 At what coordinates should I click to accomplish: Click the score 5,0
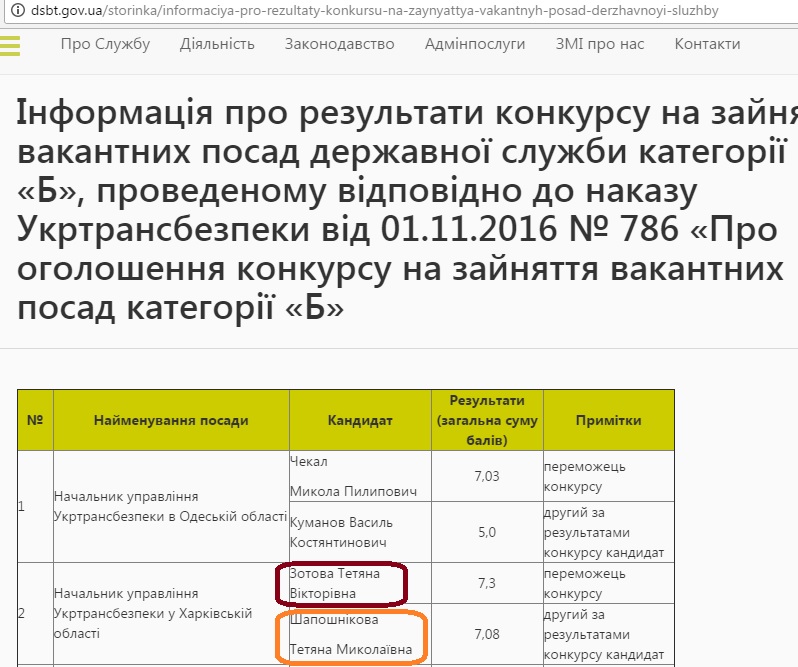(x=487, y=532)
